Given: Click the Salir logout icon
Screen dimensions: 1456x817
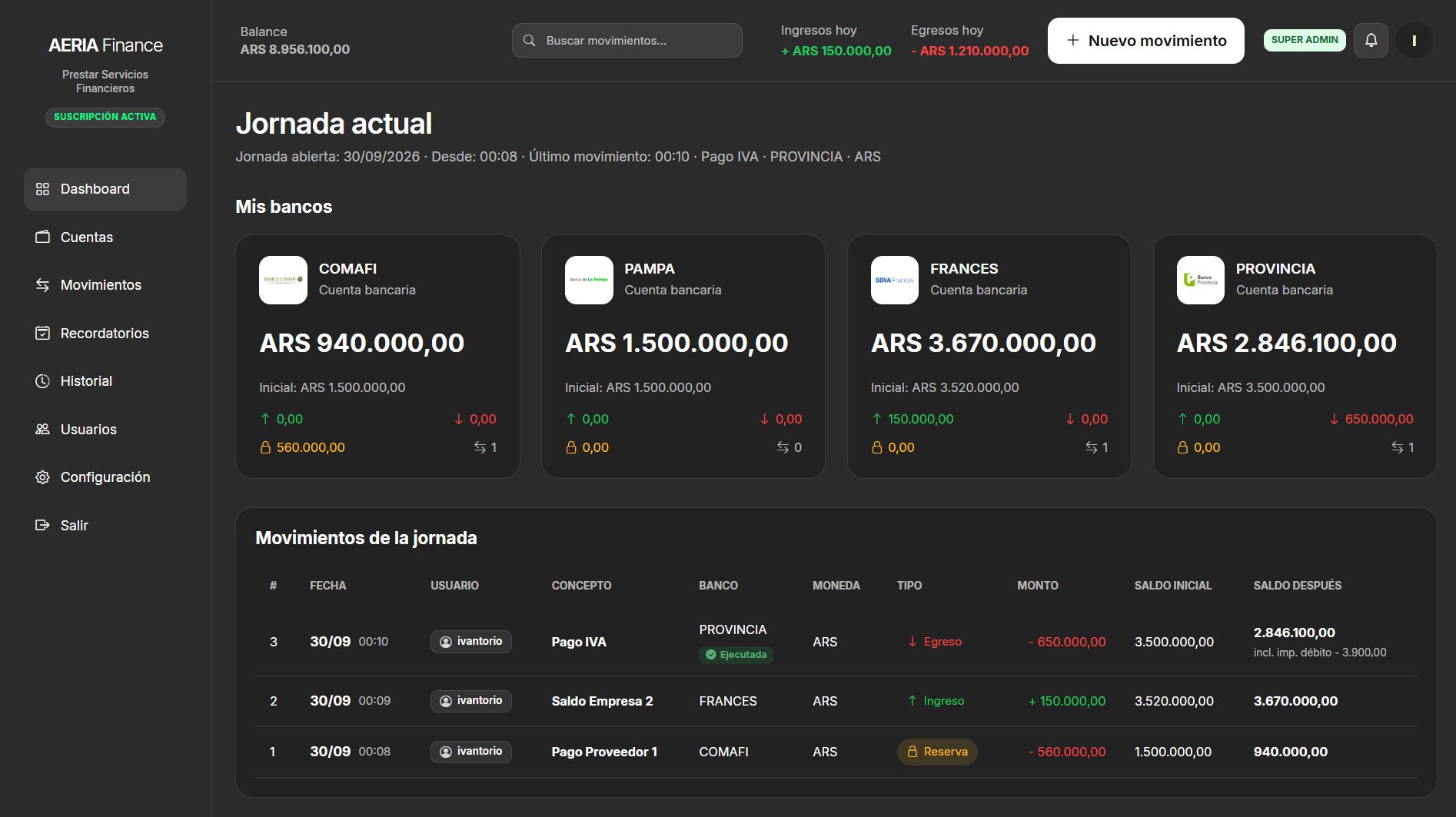Looking at the screenshot, I should [42, 526].
